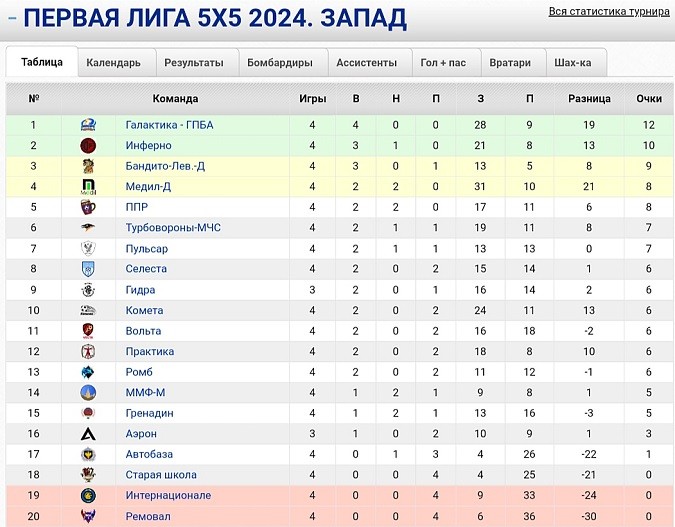Screen dimensions: 675x527
Task: Click the Бандито-Лев.-Д team logo
Action: (88, 166)
